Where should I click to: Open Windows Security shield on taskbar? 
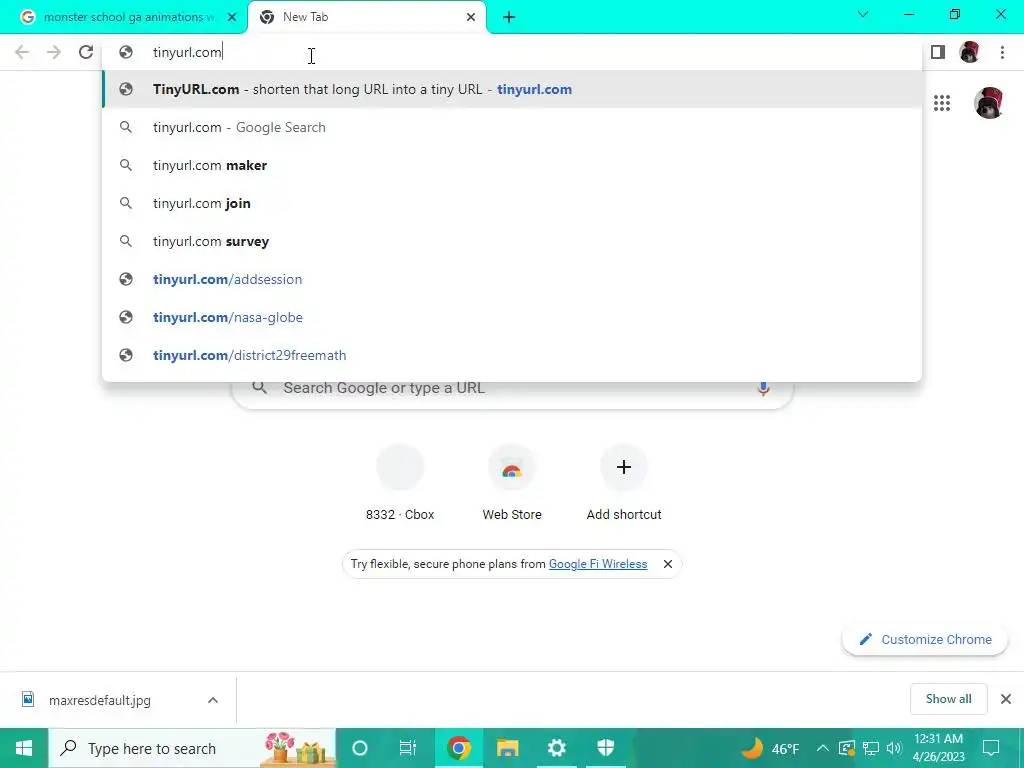606,748
